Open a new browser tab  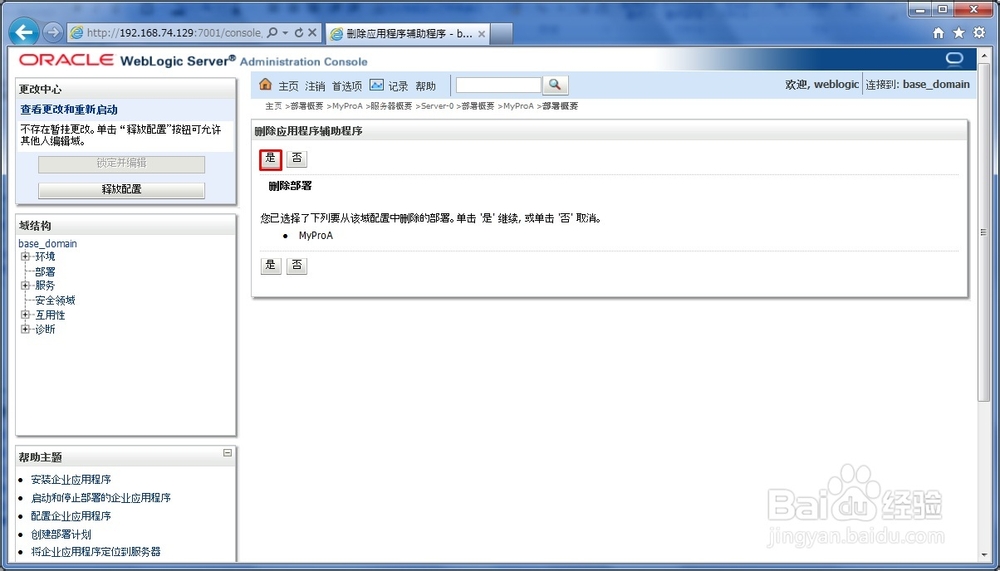(502, 34)
